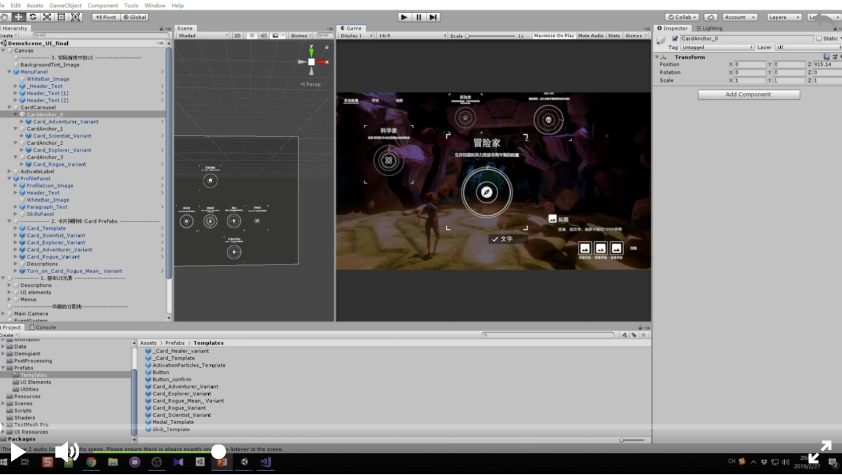Click the Position Z field
842x475 pixels.
pyautogui.click(x=827, y=64)
